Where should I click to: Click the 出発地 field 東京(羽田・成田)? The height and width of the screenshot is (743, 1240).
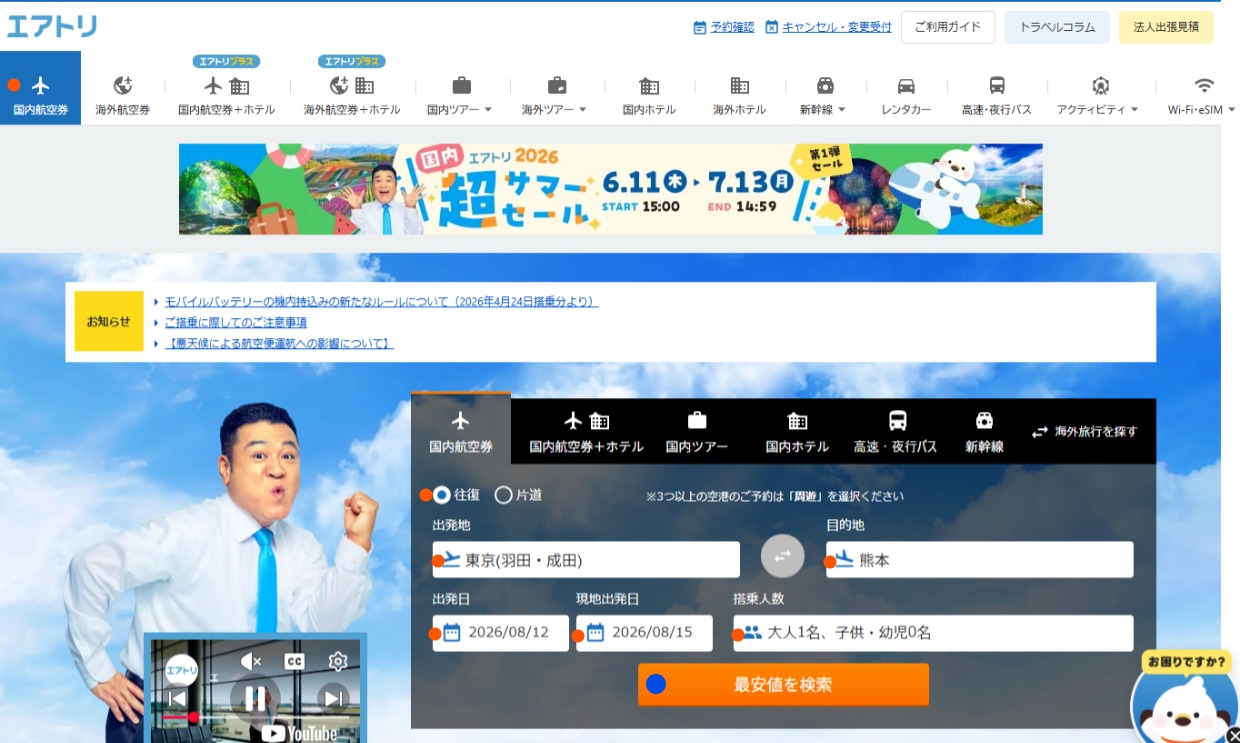(586, 560)
